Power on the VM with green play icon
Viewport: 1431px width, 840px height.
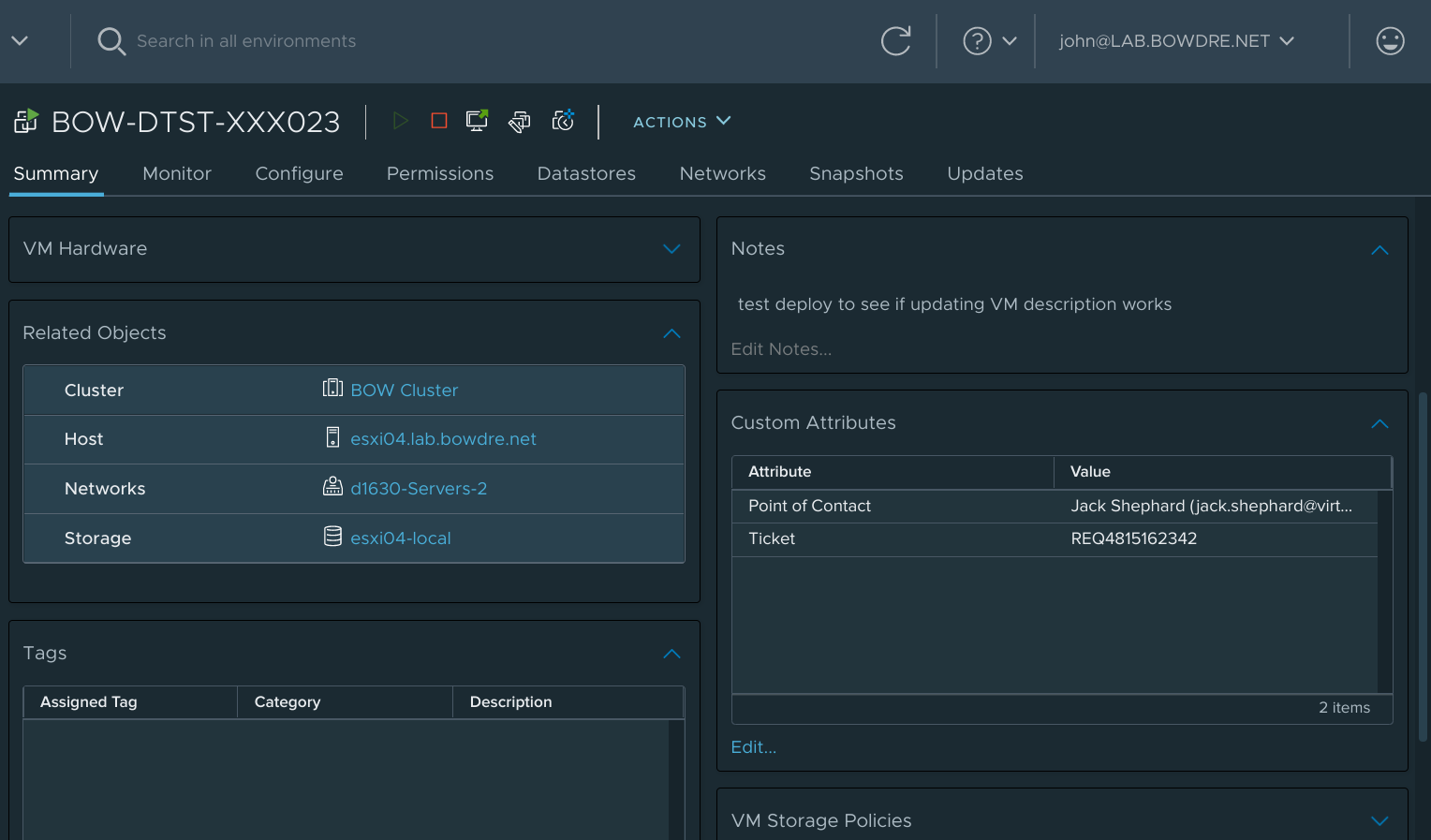(401, 121)
